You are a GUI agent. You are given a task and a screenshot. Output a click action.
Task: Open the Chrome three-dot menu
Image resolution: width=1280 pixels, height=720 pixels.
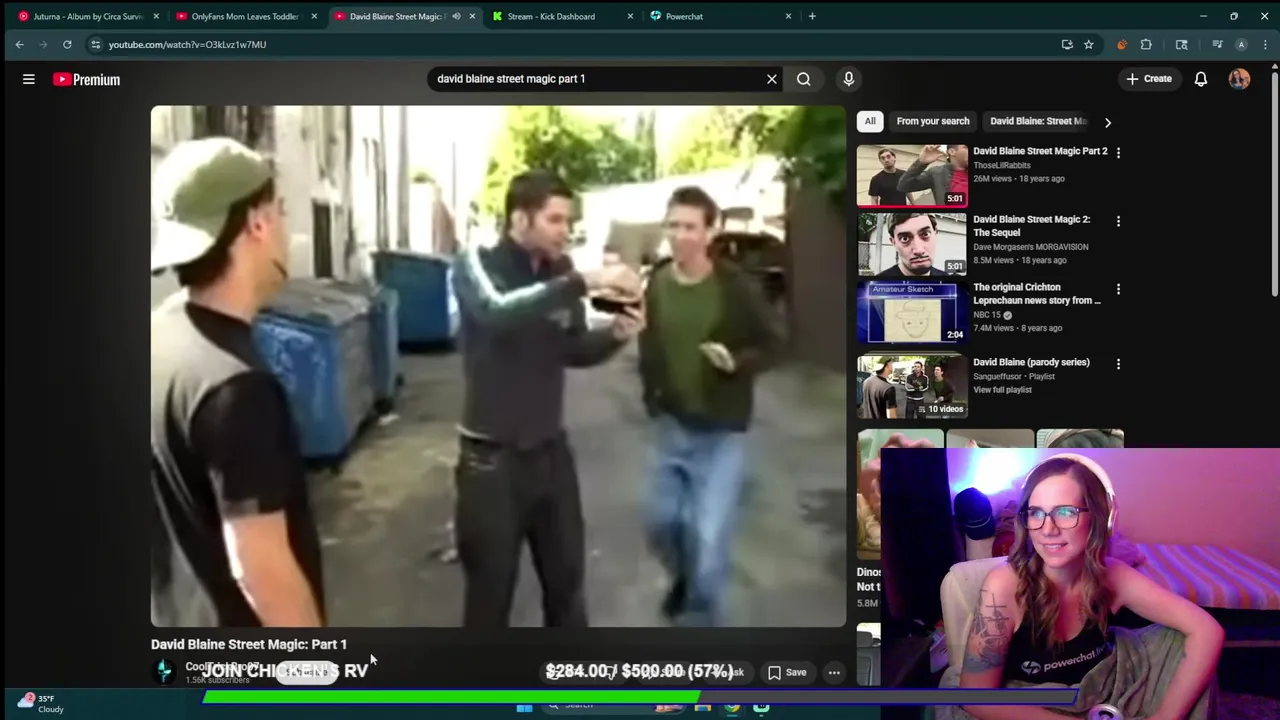[x=1266, y=44]
